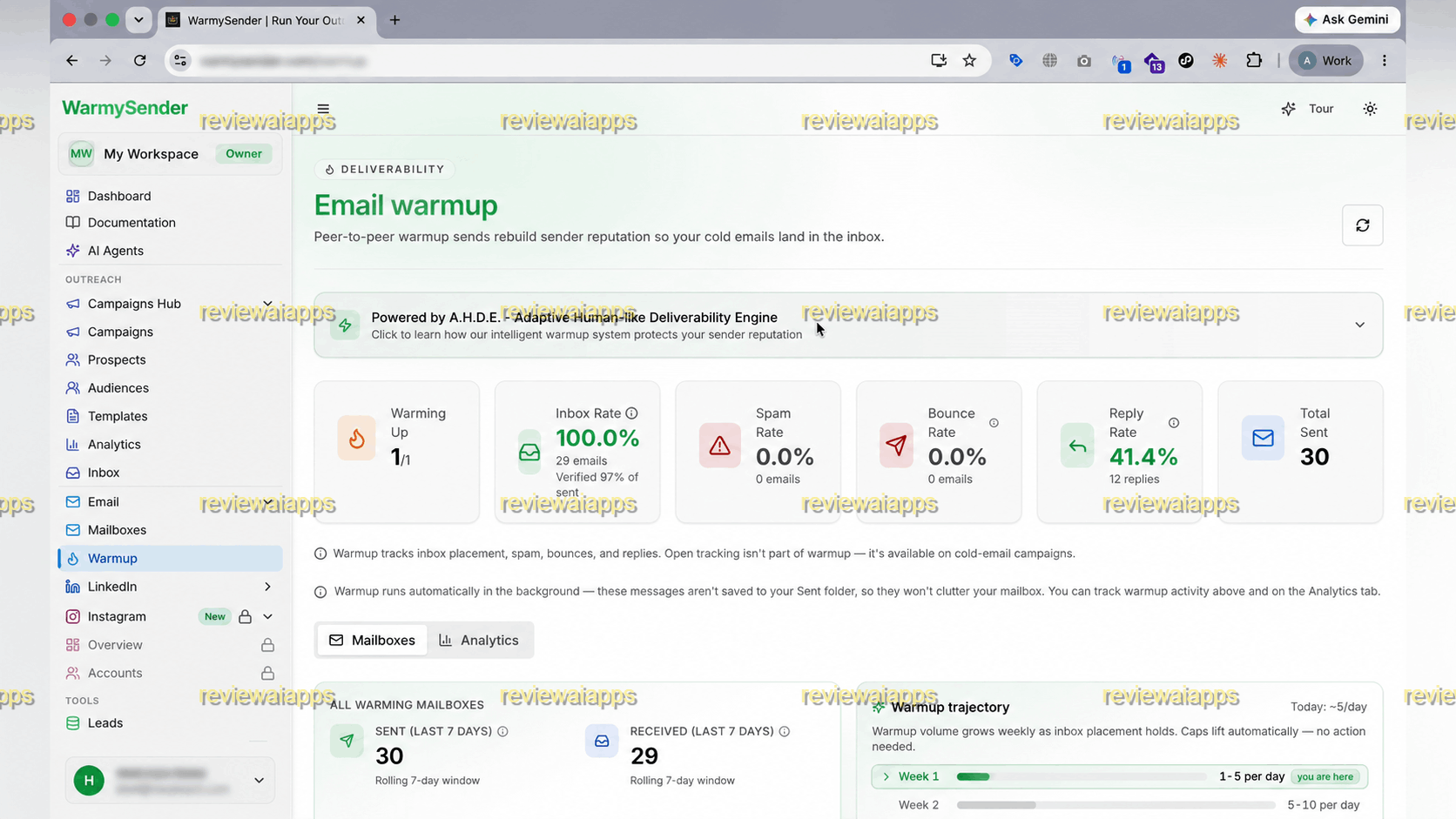Collapse the sidebar with the hamburger icon
Screen dimensions: 1456x819
[x=323, y=109]
